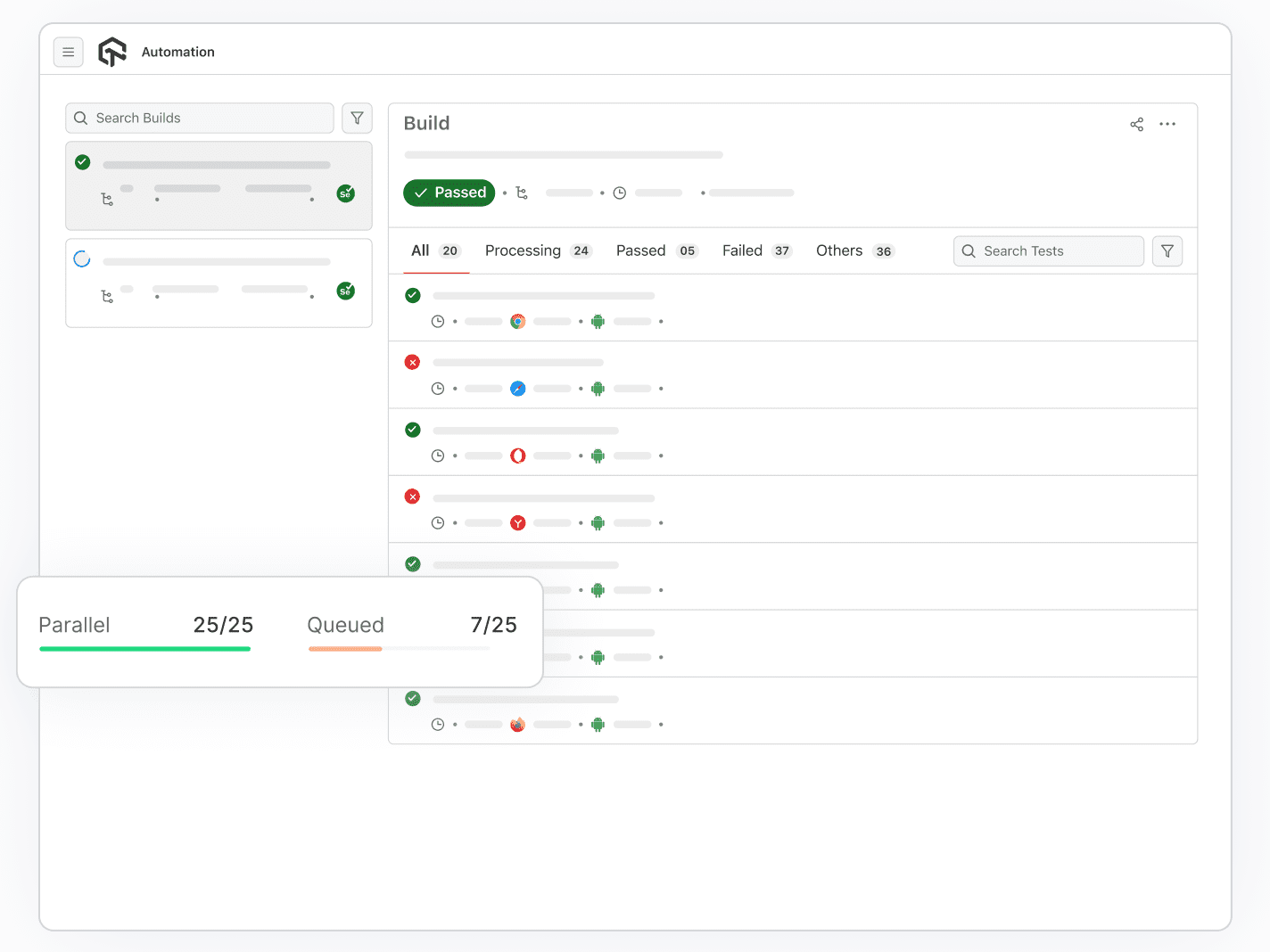The height and width of the screenshot is (952, 1270).
Task: Open the filter beside Search Tests
Action: pos(1167,250)
